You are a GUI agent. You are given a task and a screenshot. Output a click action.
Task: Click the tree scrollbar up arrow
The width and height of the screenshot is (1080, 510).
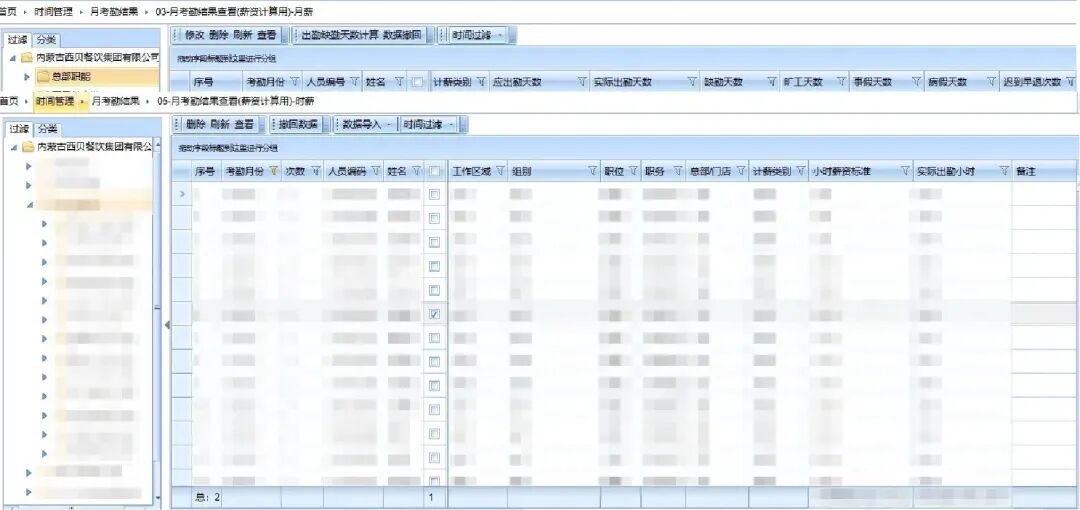click(157, 145)
